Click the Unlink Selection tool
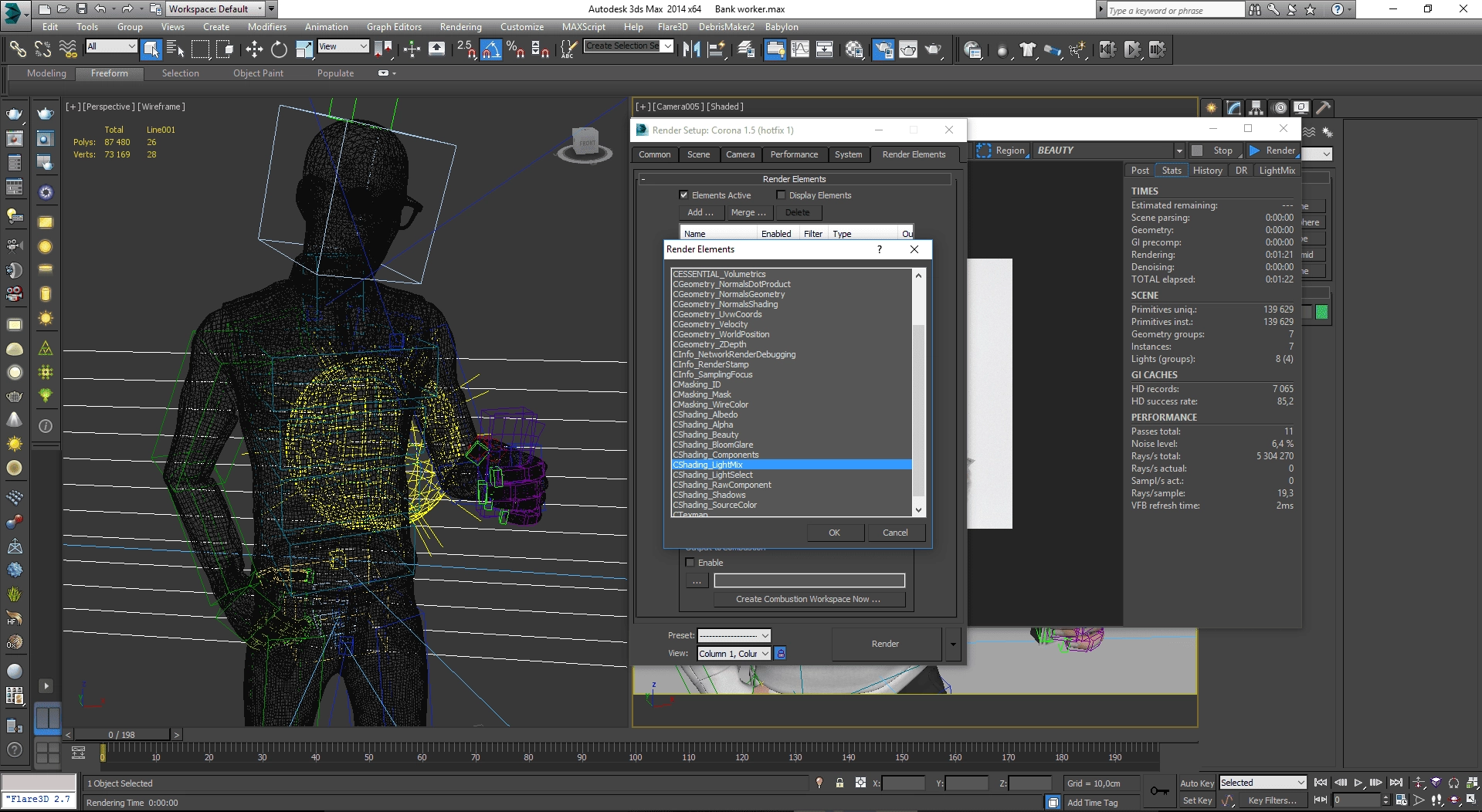The width and height of the screenshot is (1482, 812). point(42,49)
